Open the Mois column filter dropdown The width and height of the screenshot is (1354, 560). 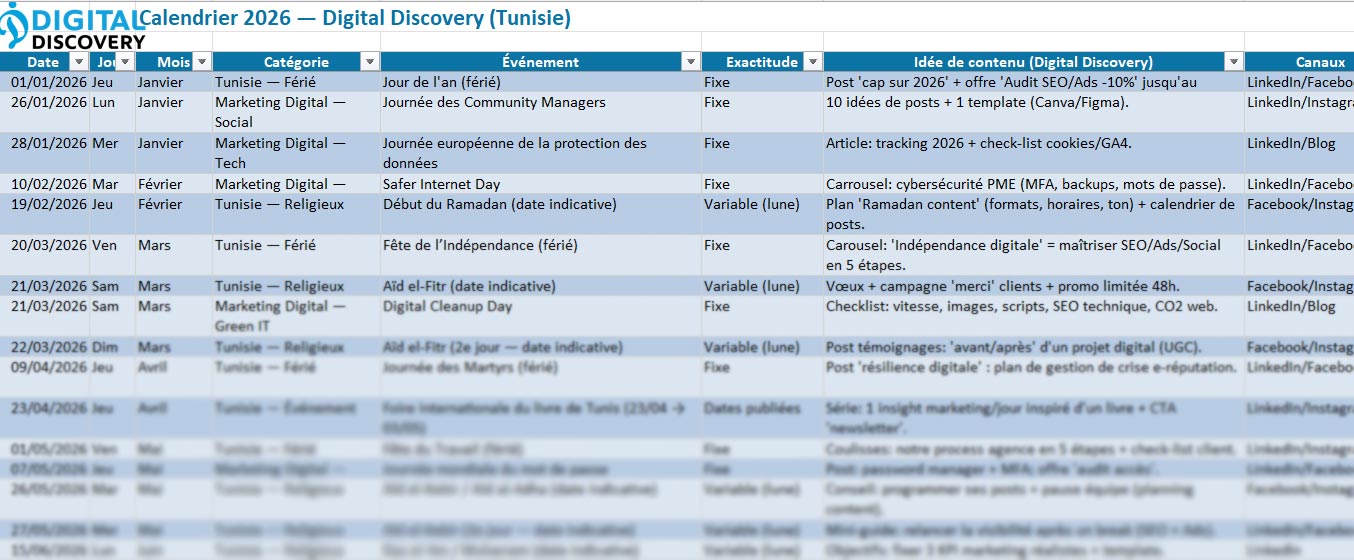(x=201, y=62)
